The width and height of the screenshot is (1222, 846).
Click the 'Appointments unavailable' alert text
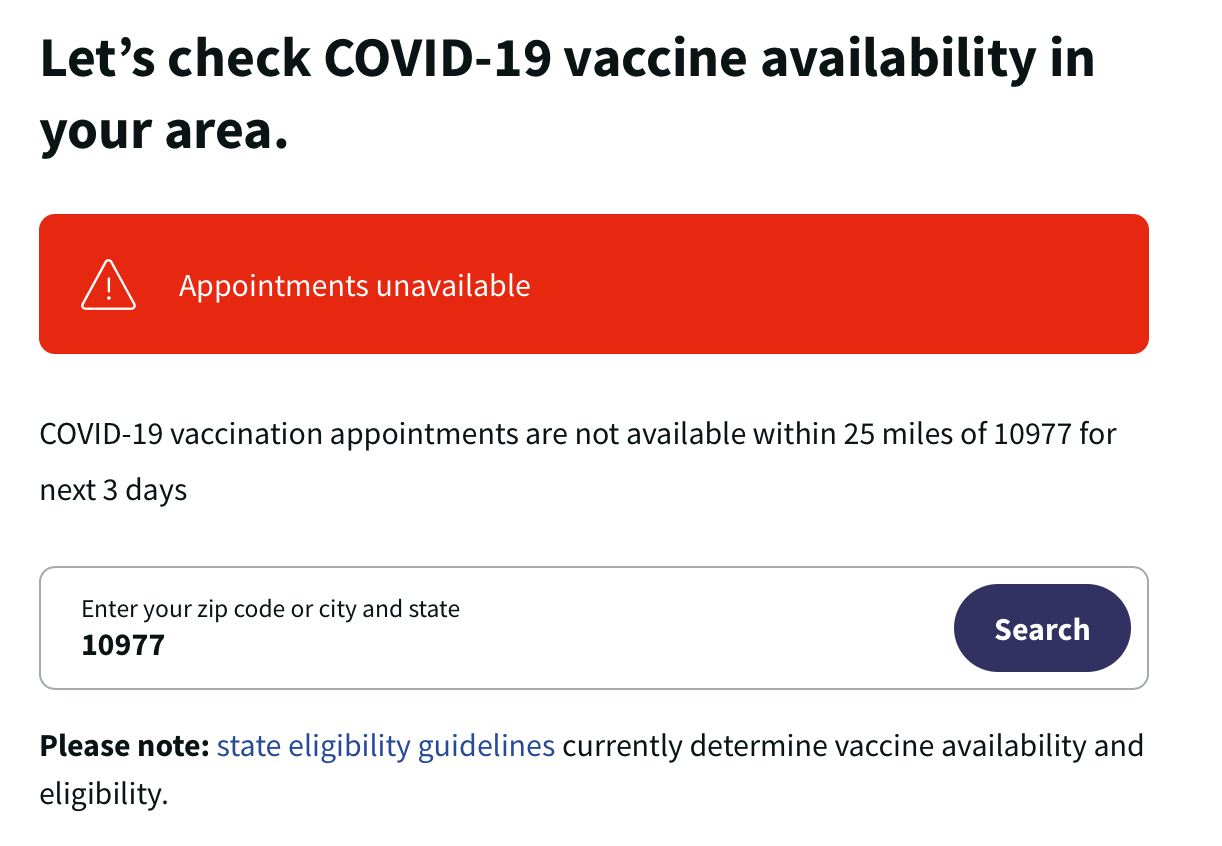[x=355, y=286]
